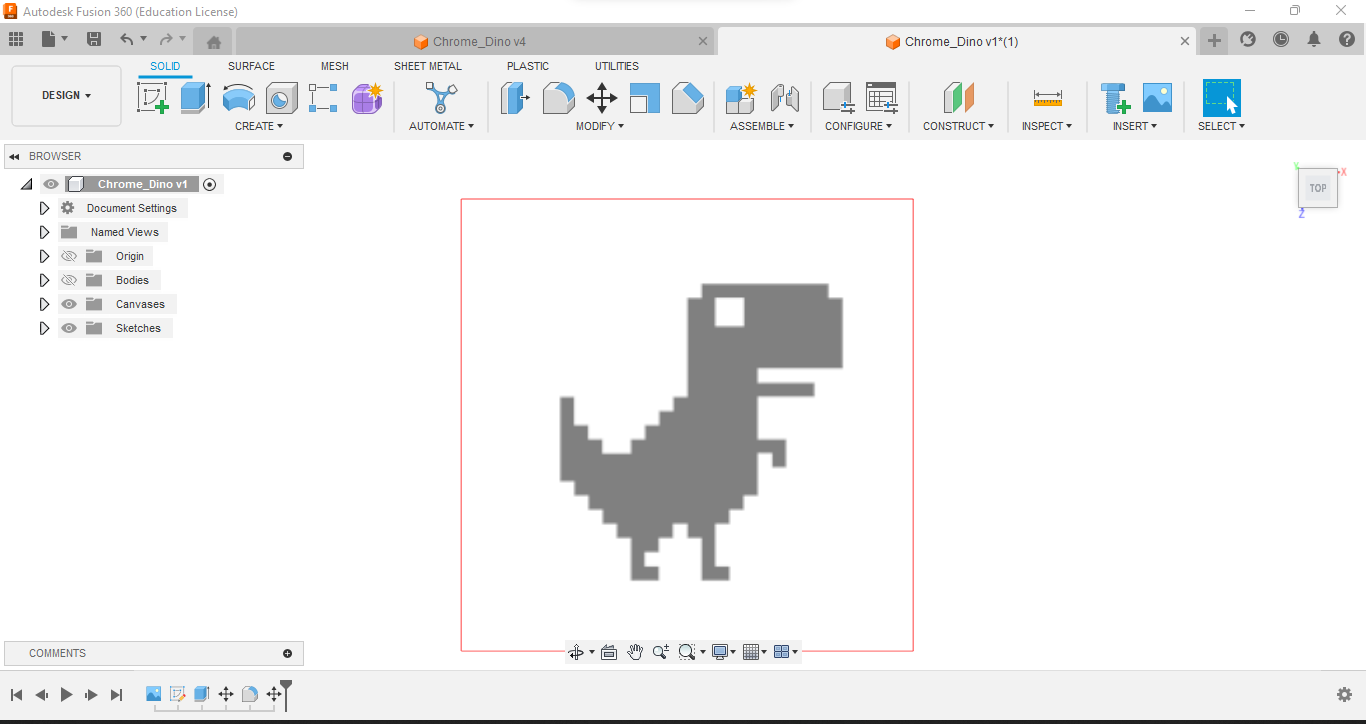Open the Help question mark icon
This screenshot has height=724, width=1366.
(x=1346, y=40)
